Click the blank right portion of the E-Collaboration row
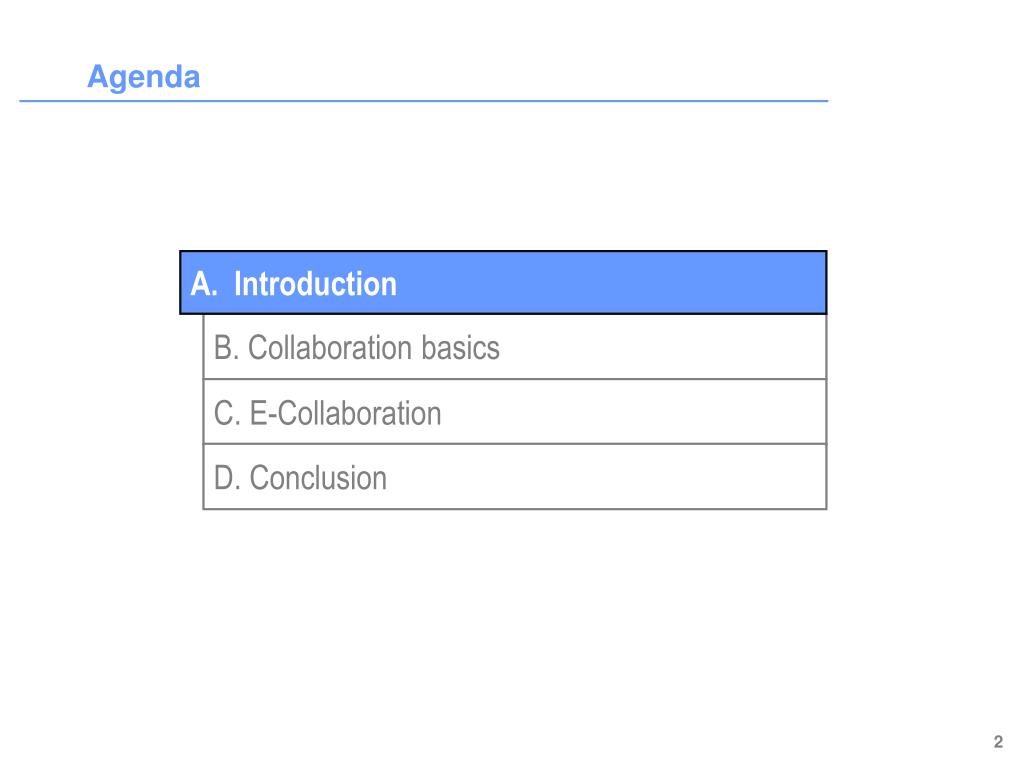Viewport: 1024px width, 768px height. click(x=633, y=412)
